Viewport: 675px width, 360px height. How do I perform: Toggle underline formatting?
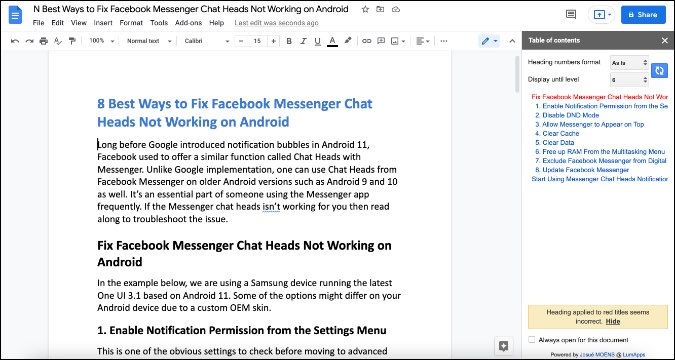click(317, 41)
